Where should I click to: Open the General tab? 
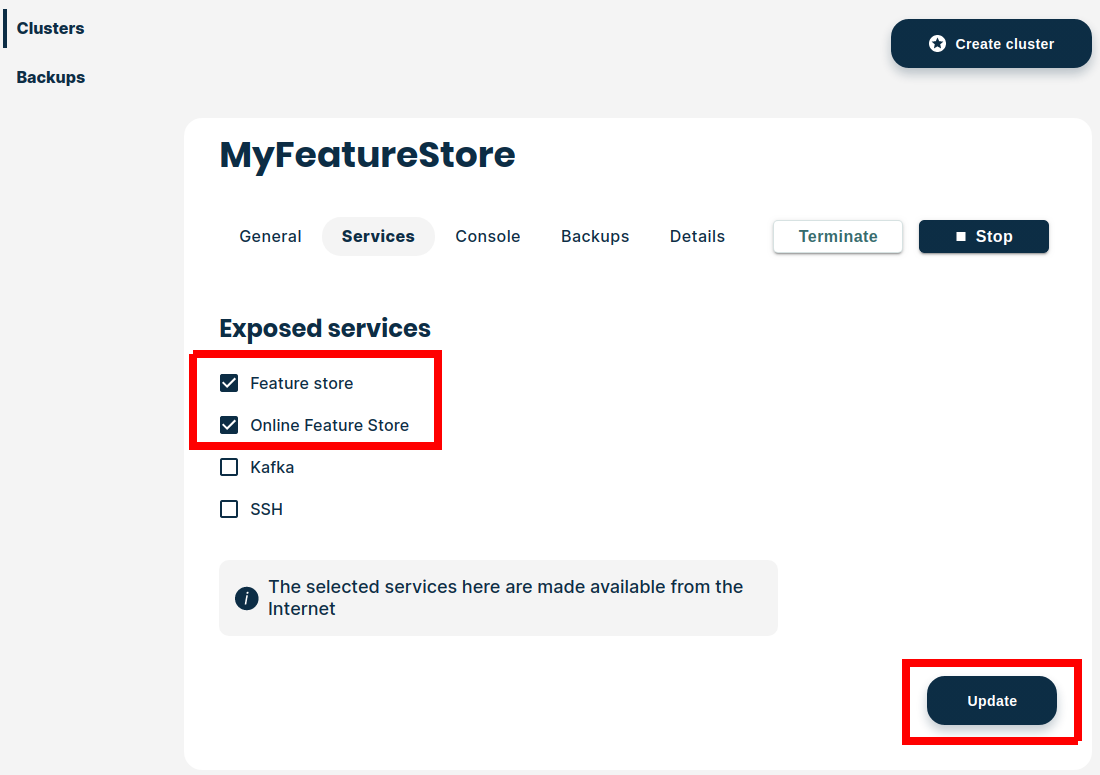click(x=270, y=237)
